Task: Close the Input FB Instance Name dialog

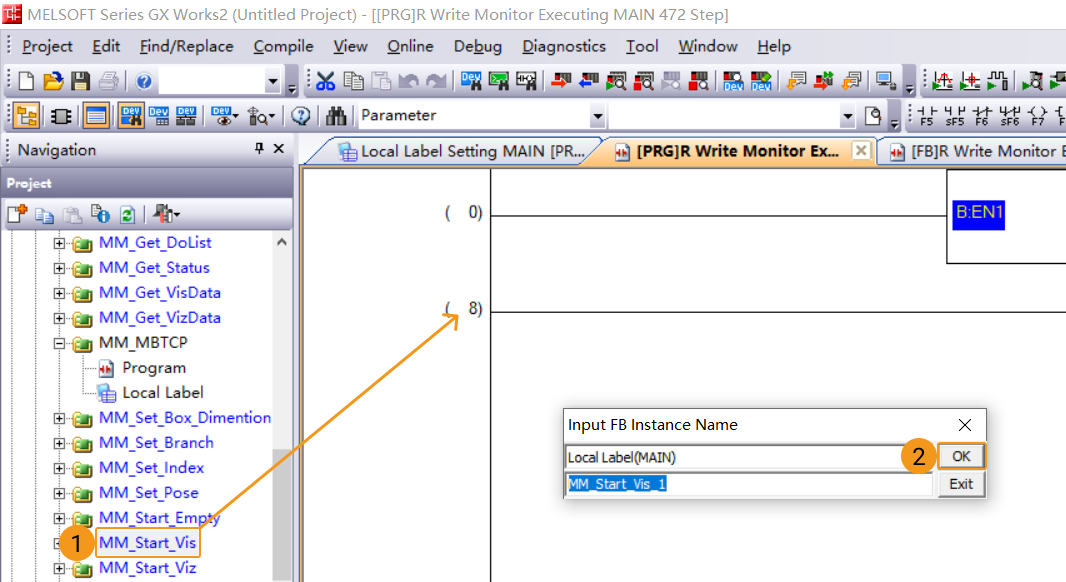Action: click(964, 425)
